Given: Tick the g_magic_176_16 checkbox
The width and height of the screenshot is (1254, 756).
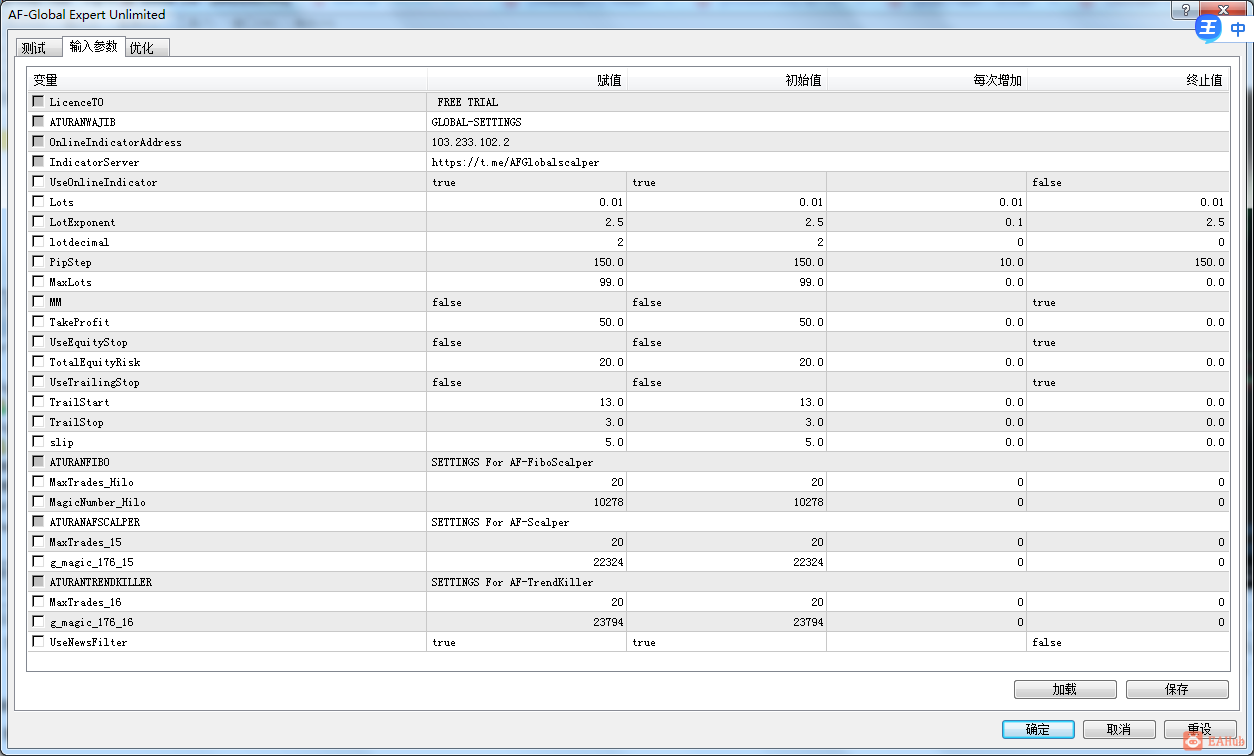Looking at the screenshot, I should 38,622.
